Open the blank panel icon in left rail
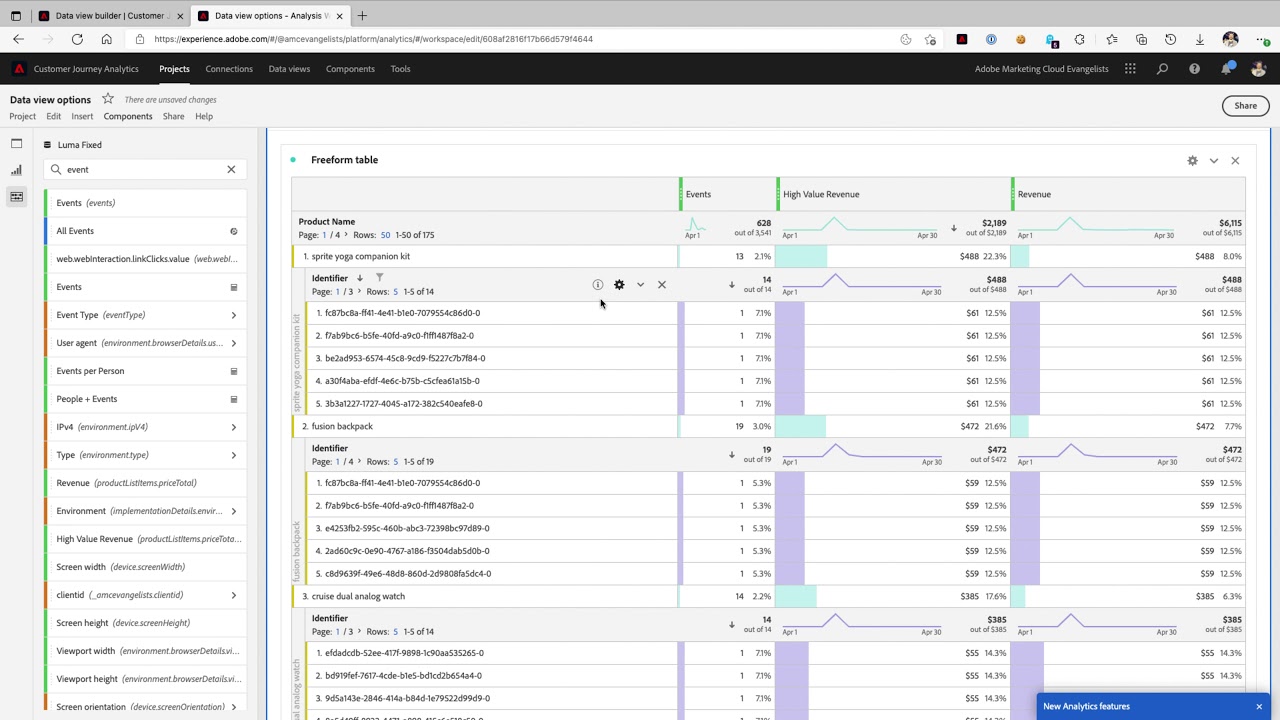Screen dimensions: 1280x720 [x=16, y=144]
